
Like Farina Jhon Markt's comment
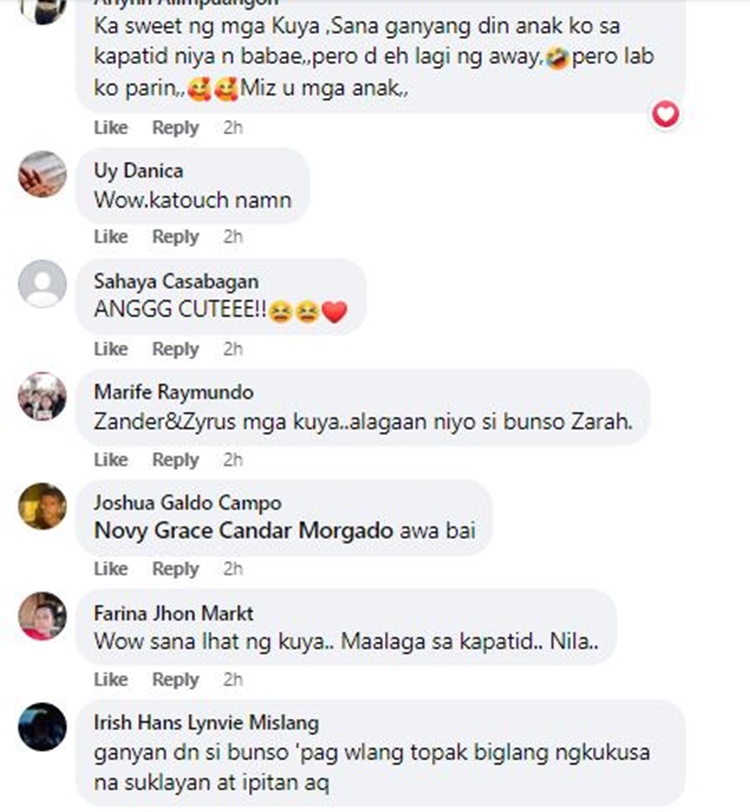pyautogui.click(x=111, y=679)
